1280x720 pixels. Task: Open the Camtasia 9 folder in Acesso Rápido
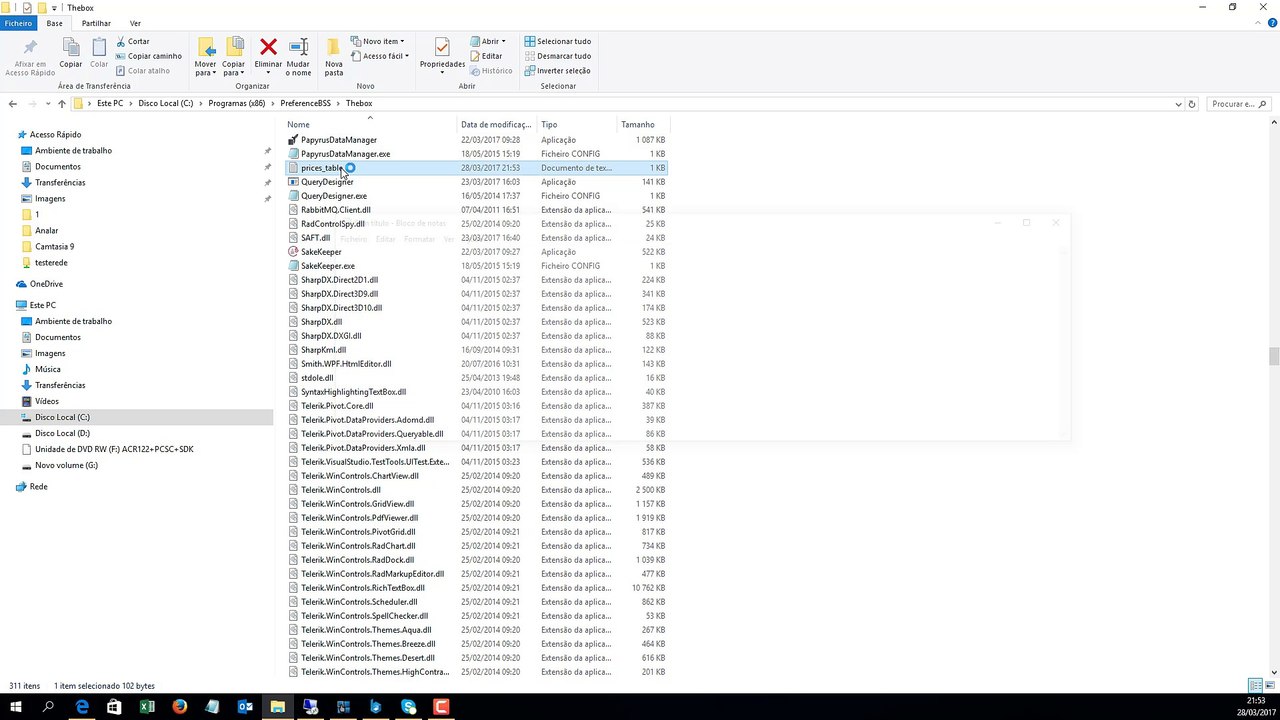pos(54,246)
